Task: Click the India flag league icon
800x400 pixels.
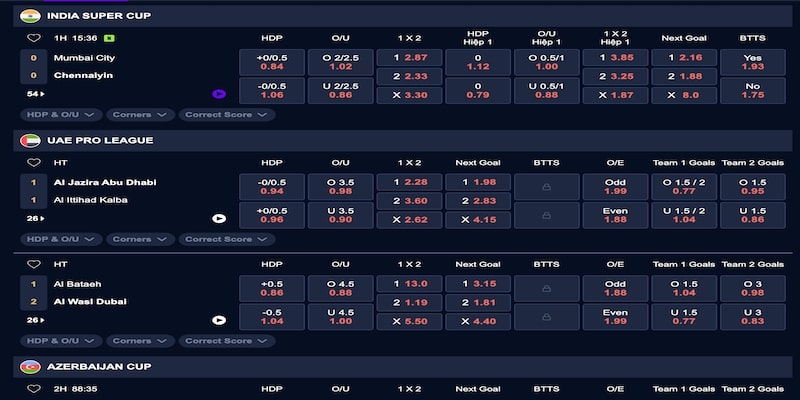Action: pyautogui.click(x=30, y=16)
